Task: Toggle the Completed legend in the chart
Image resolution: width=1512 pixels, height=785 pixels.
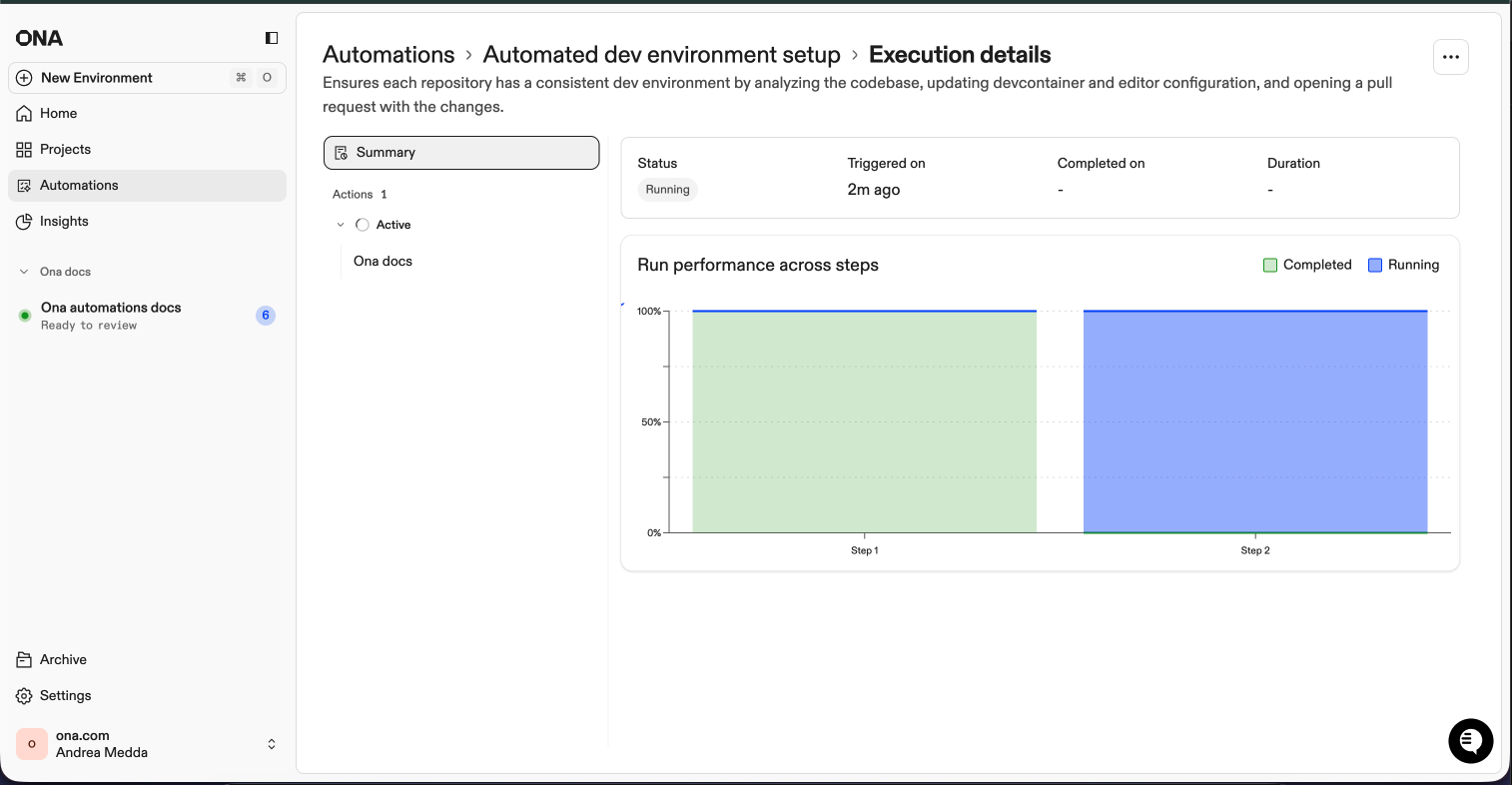Action: tap(1307, 264)
